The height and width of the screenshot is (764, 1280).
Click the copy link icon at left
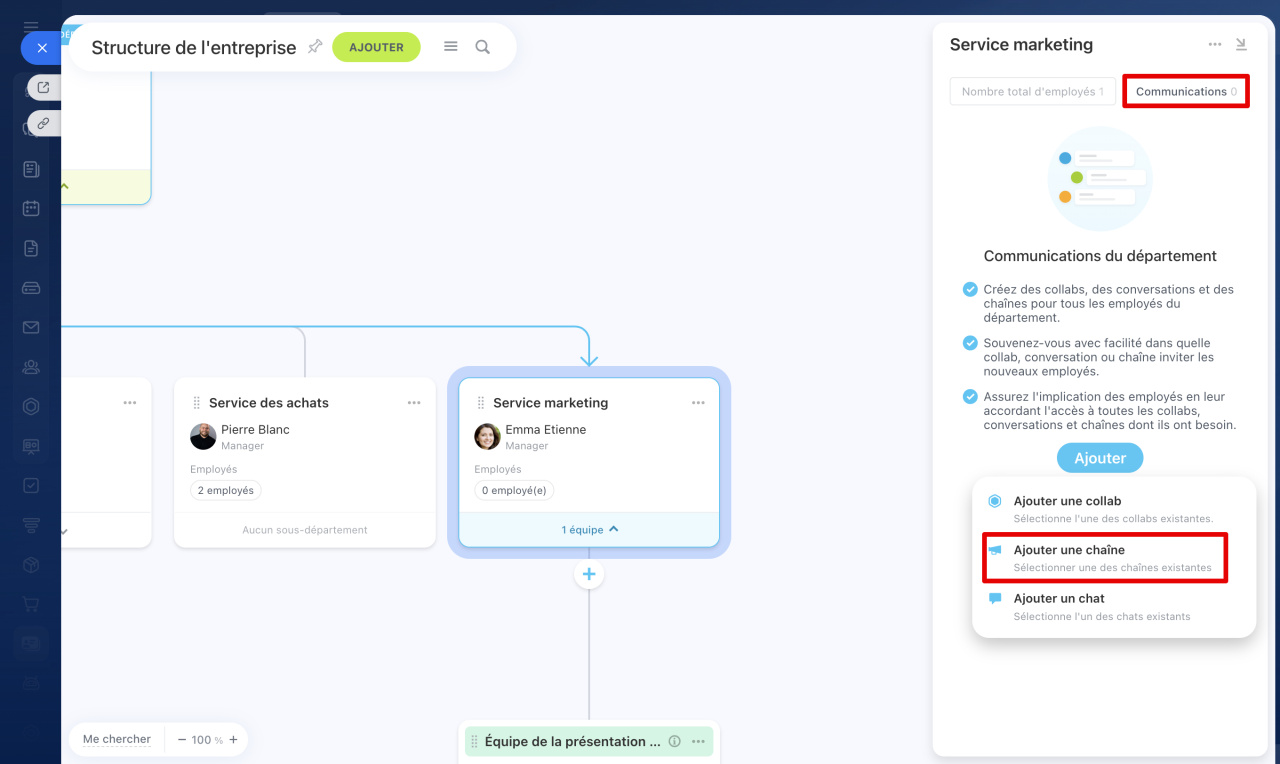tap(43, 124)
